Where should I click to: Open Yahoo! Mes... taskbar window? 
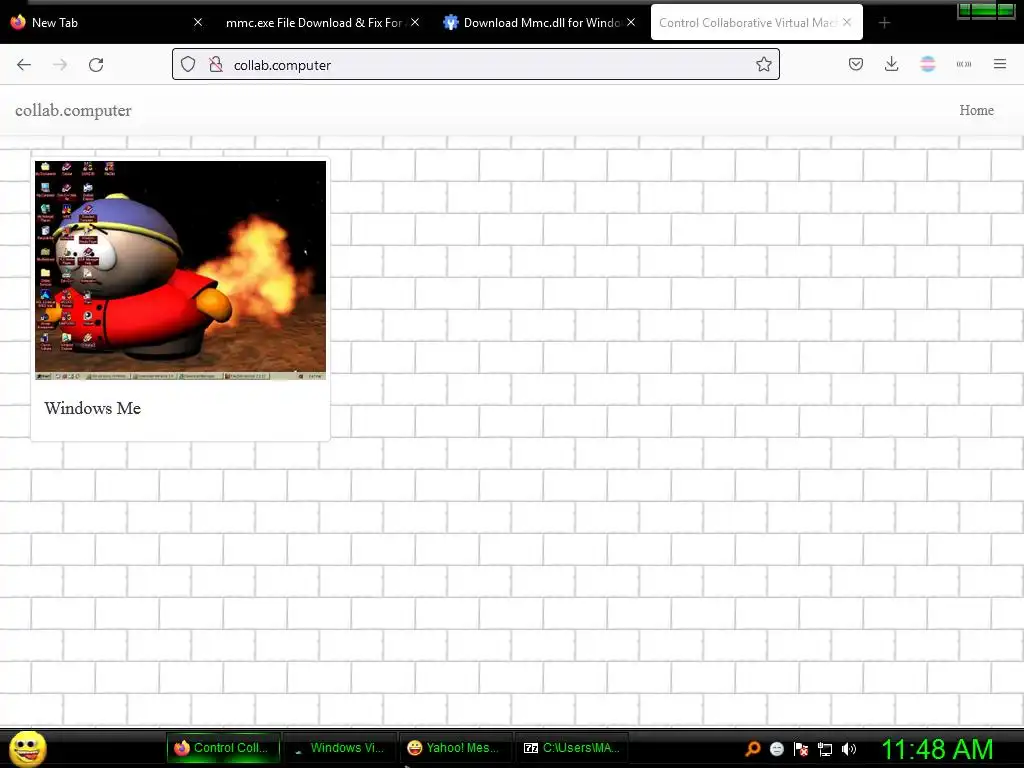pyautogui.click(x=455, y=748)
